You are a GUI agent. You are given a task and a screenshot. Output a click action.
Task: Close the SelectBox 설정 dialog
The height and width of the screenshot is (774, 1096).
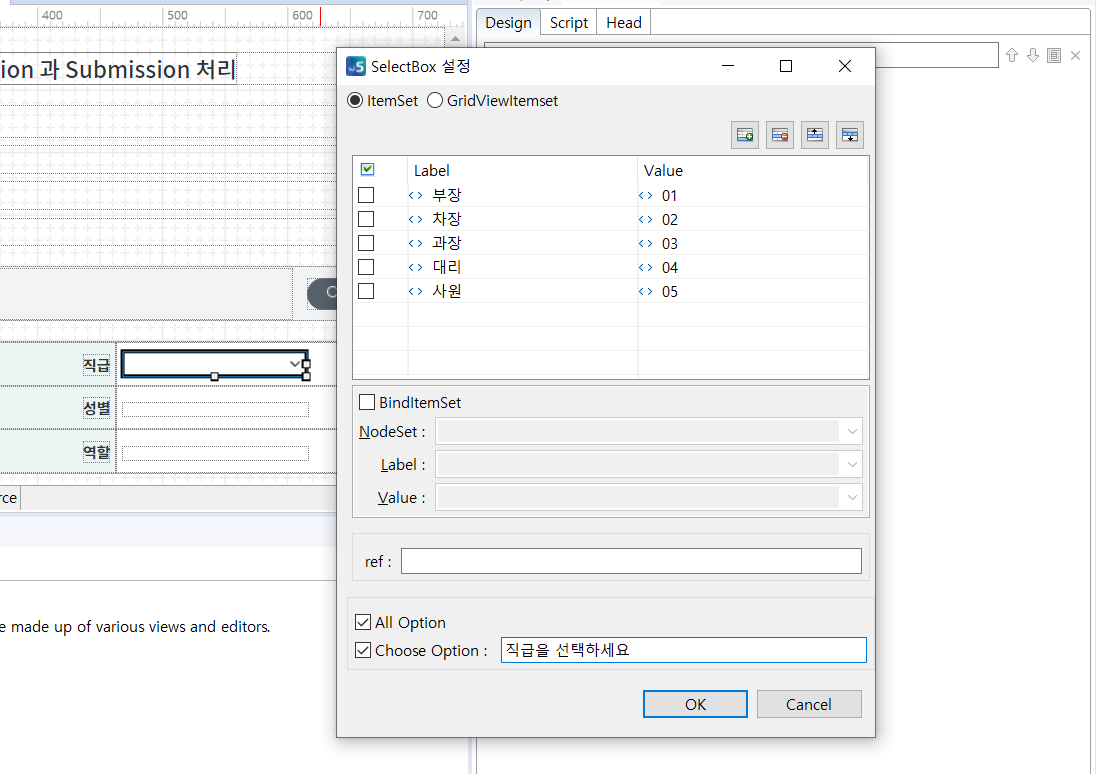pos(844,66)
